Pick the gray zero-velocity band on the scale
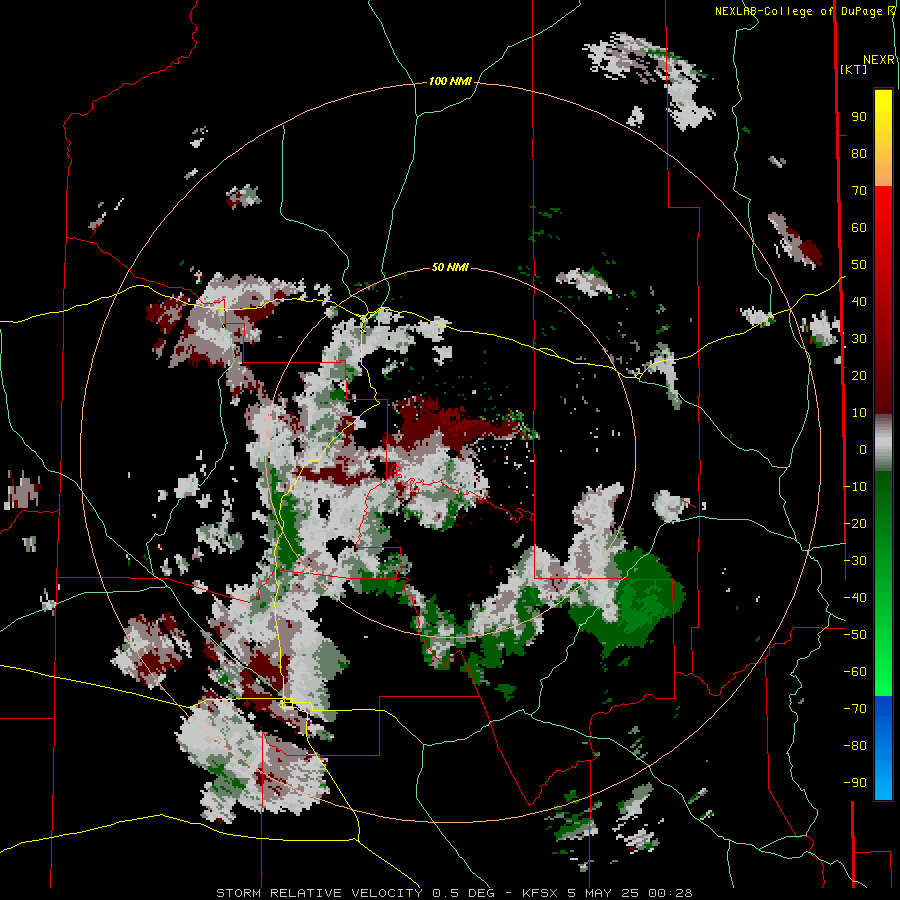This screenshot has height=900, width=900. [x=883, y=443]
